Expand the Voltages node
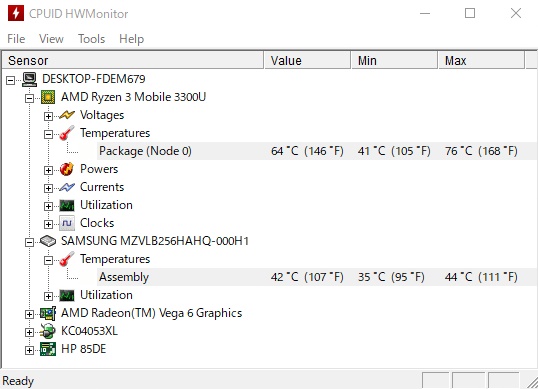This screenshot has width=538, height=389. tap(48, 117)
